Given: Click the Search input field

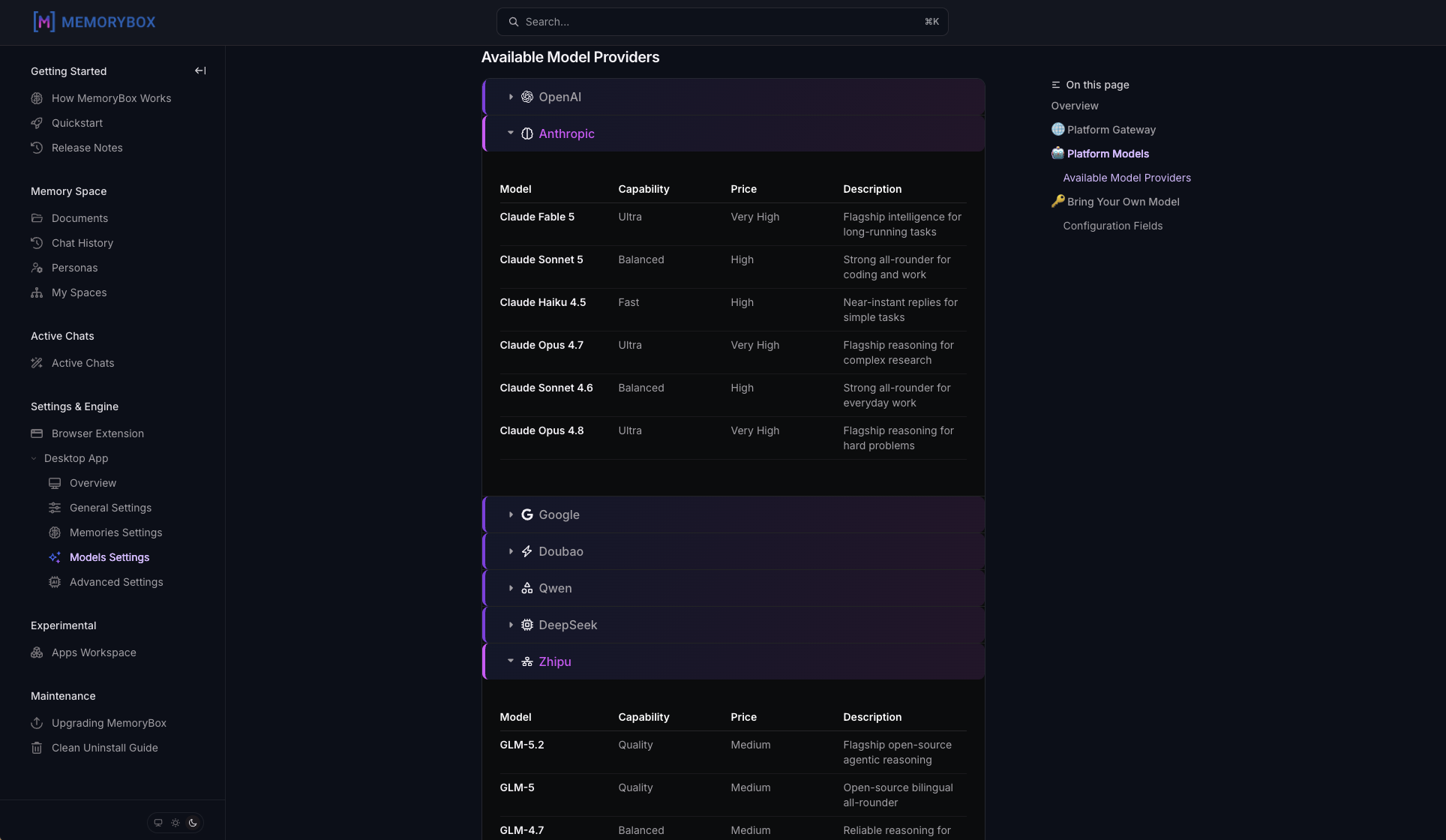Looking at the screenshot, I should tap(722, 22).
